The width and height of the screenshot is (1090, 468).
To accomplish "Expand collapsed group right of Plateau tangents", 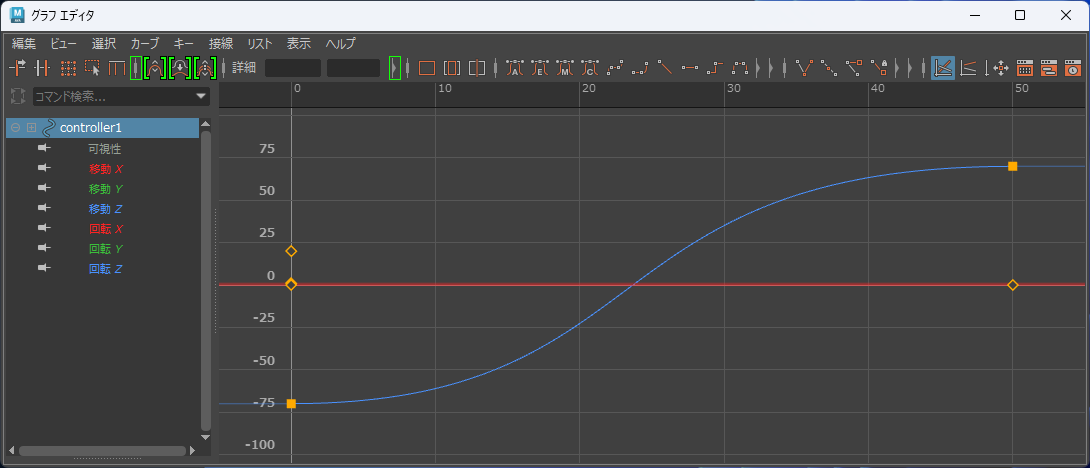I will 758,68.
